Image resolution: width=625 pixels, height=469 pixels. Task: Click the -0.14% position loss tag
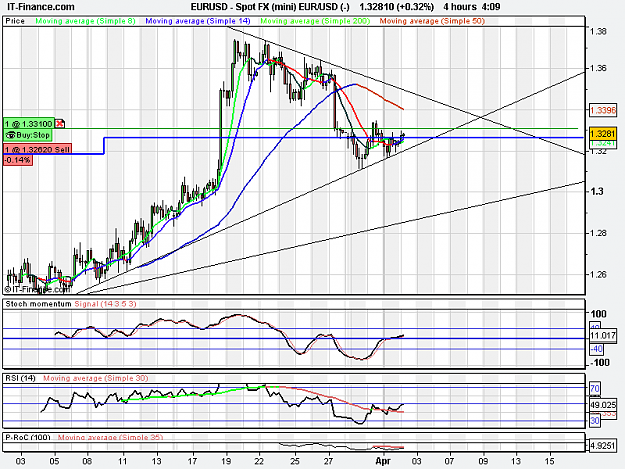pyautogui.click(x=18, y=160)
